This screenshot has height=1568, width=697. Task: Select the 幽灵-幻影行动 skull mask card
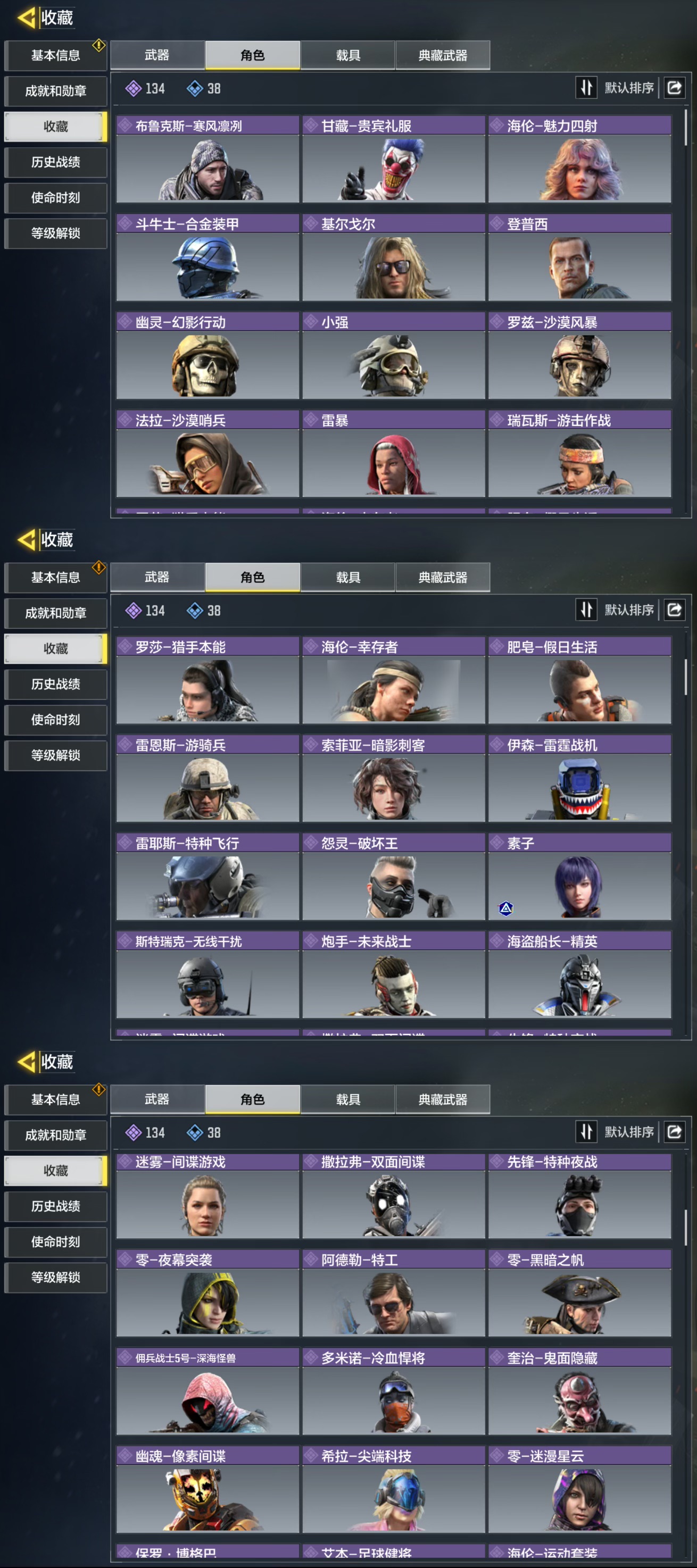(208, 355)
